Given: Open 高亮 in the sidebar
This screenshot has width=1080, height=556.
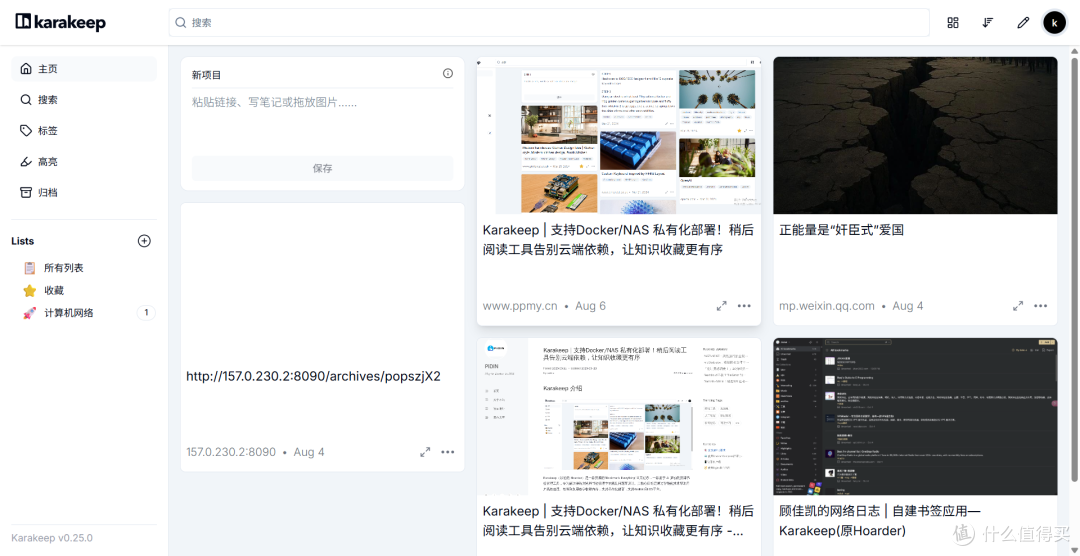Looking at the screenshot, I should [84, 162].
